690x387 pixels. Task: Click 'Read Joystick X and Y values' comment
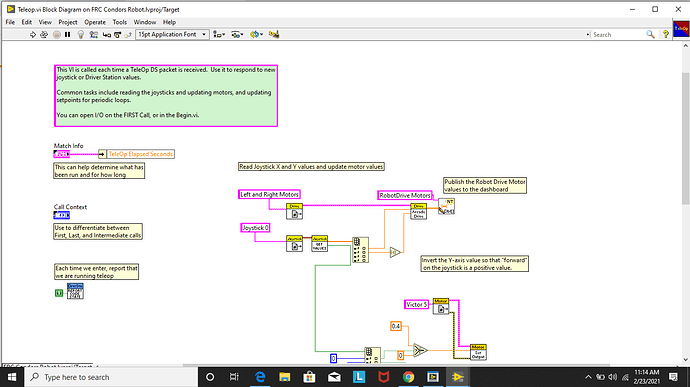311,166
